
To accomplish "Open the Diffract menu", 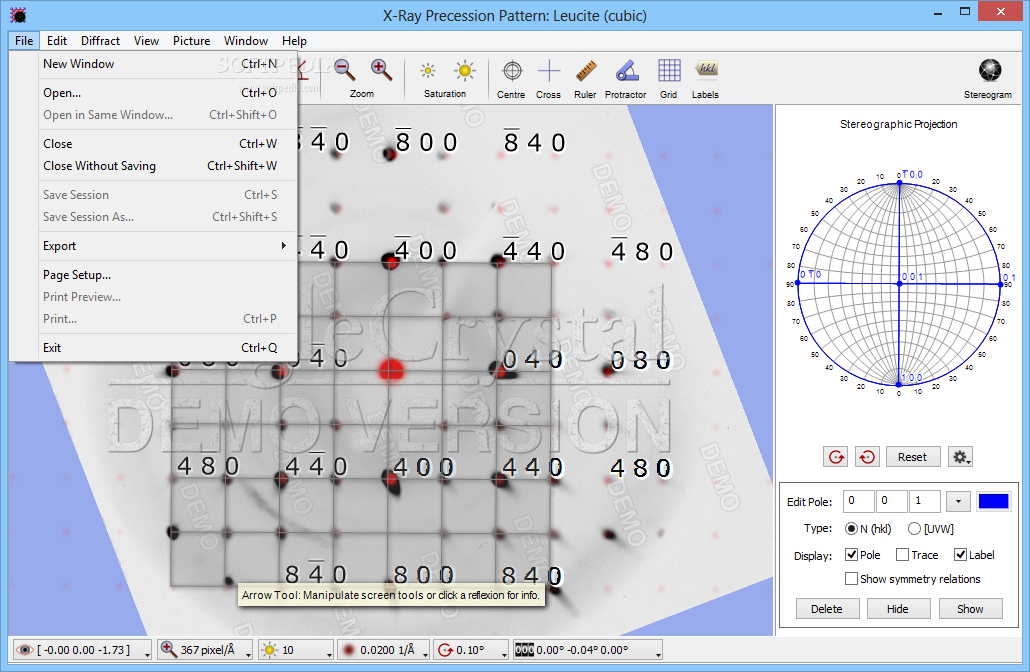I will coord(101,41).
